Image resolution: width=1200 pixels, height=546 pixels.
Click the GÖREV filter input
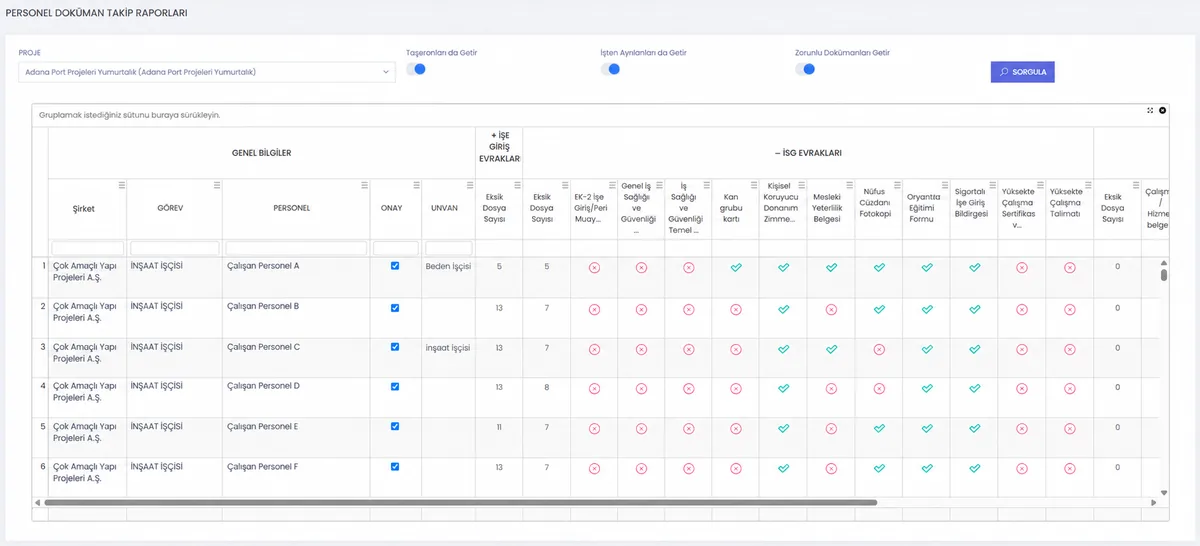click(x=175, y=248)
